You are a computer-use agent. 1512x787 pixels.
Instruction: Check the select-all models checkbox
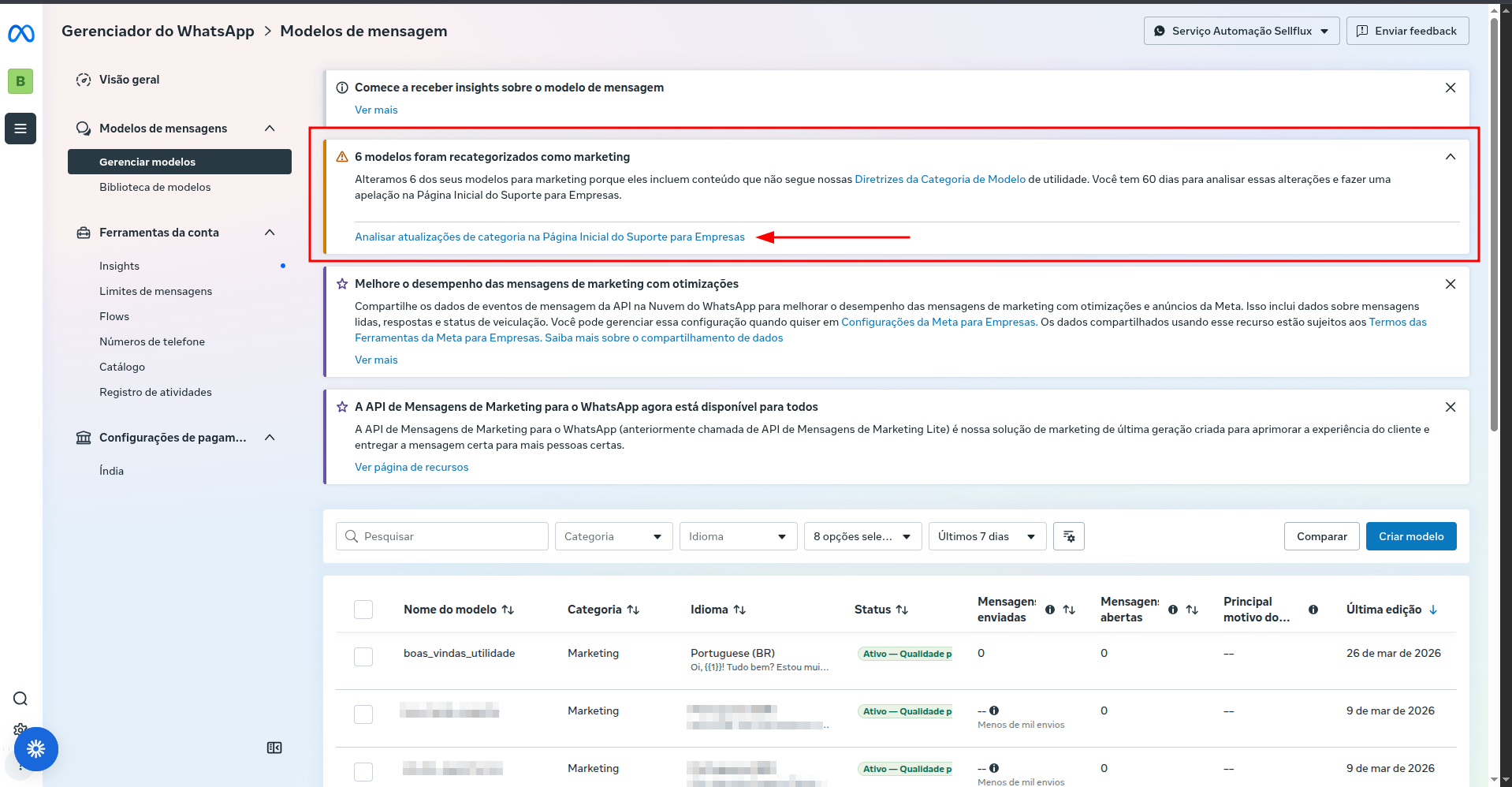[363, 610]
